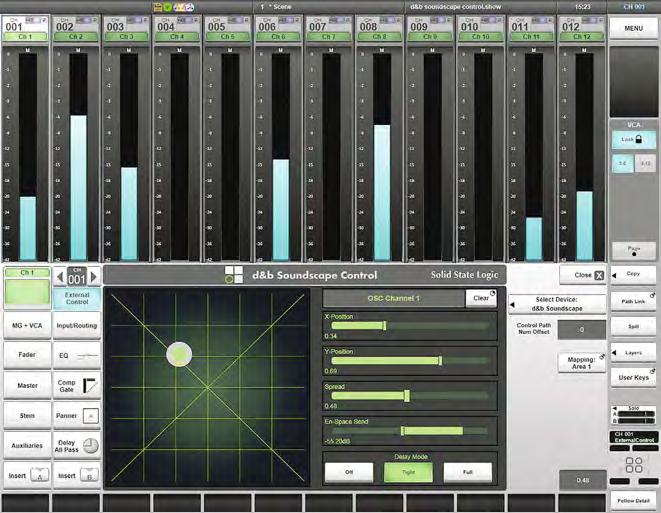Screen dimensions: 661x513
Task: Open the Delay All Pass knob button
Action: tap(77, 446)
